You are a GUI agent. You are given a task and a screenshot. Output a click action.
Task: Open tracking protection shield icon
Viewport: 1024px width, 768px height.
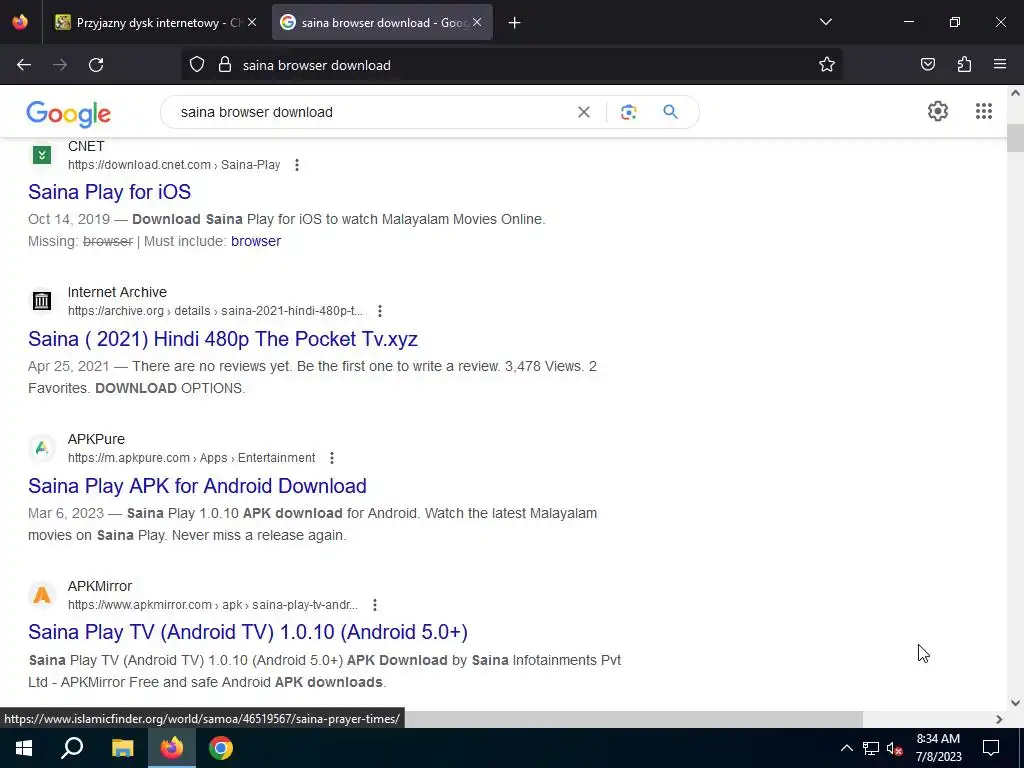(x=197, y=65)
